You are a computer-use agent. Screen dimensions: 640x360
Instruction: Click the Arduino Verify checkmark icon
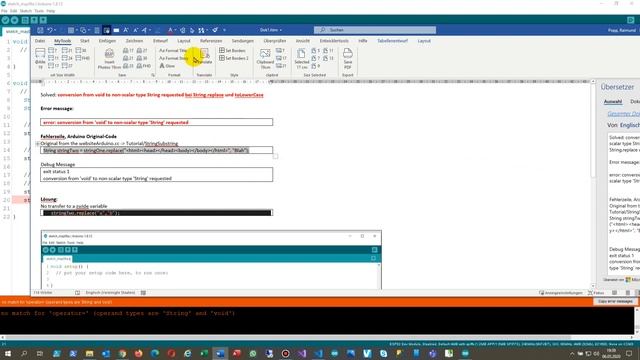pos(5,20)
